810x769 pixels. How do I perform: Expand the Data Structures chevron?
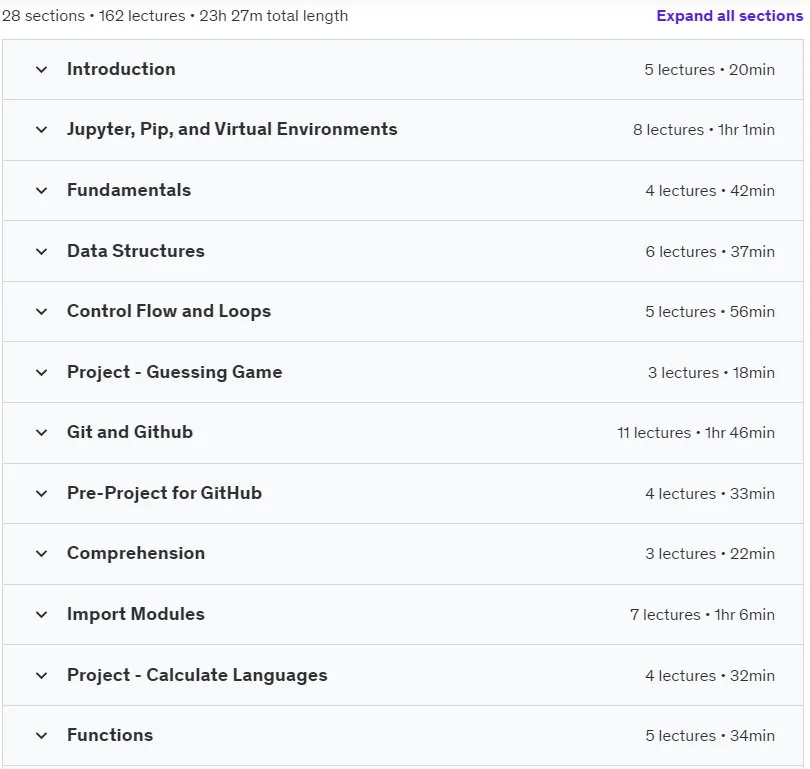click(41, 252)
